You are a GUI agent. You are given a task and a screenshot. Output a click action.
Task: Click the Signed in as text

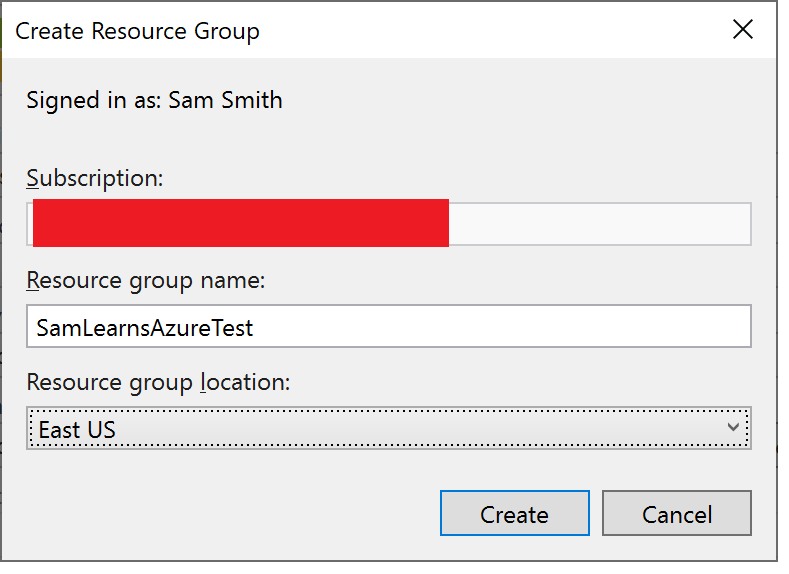coord(95,100)
